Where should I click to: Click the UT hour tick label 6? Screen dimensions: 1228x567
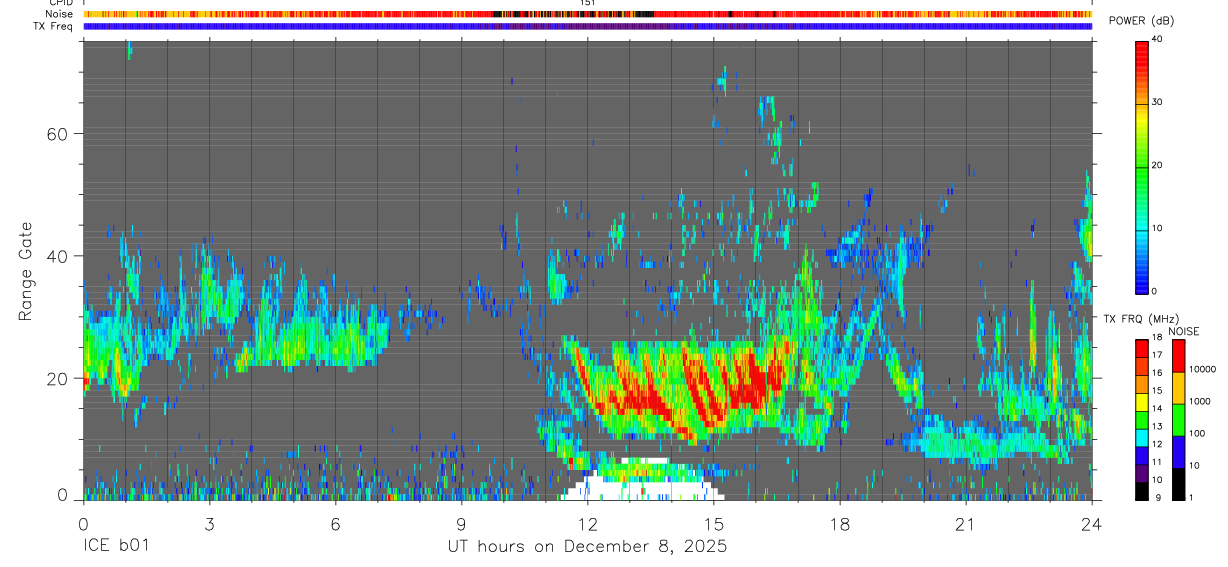335,523
